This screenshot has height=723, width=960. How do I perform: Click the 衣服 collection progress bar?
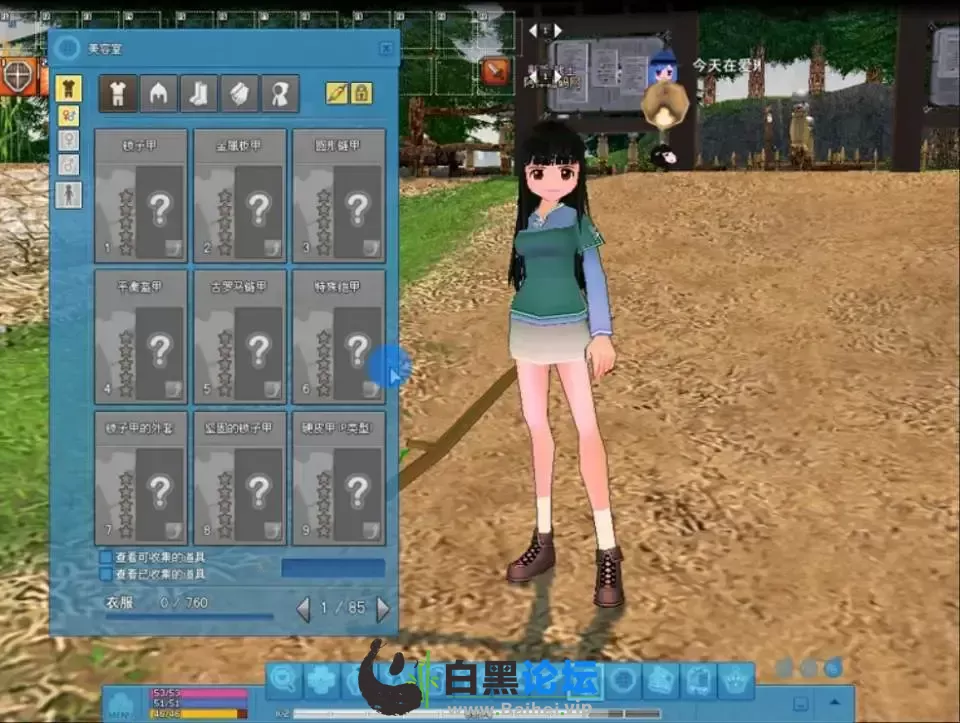pos(189,616)
